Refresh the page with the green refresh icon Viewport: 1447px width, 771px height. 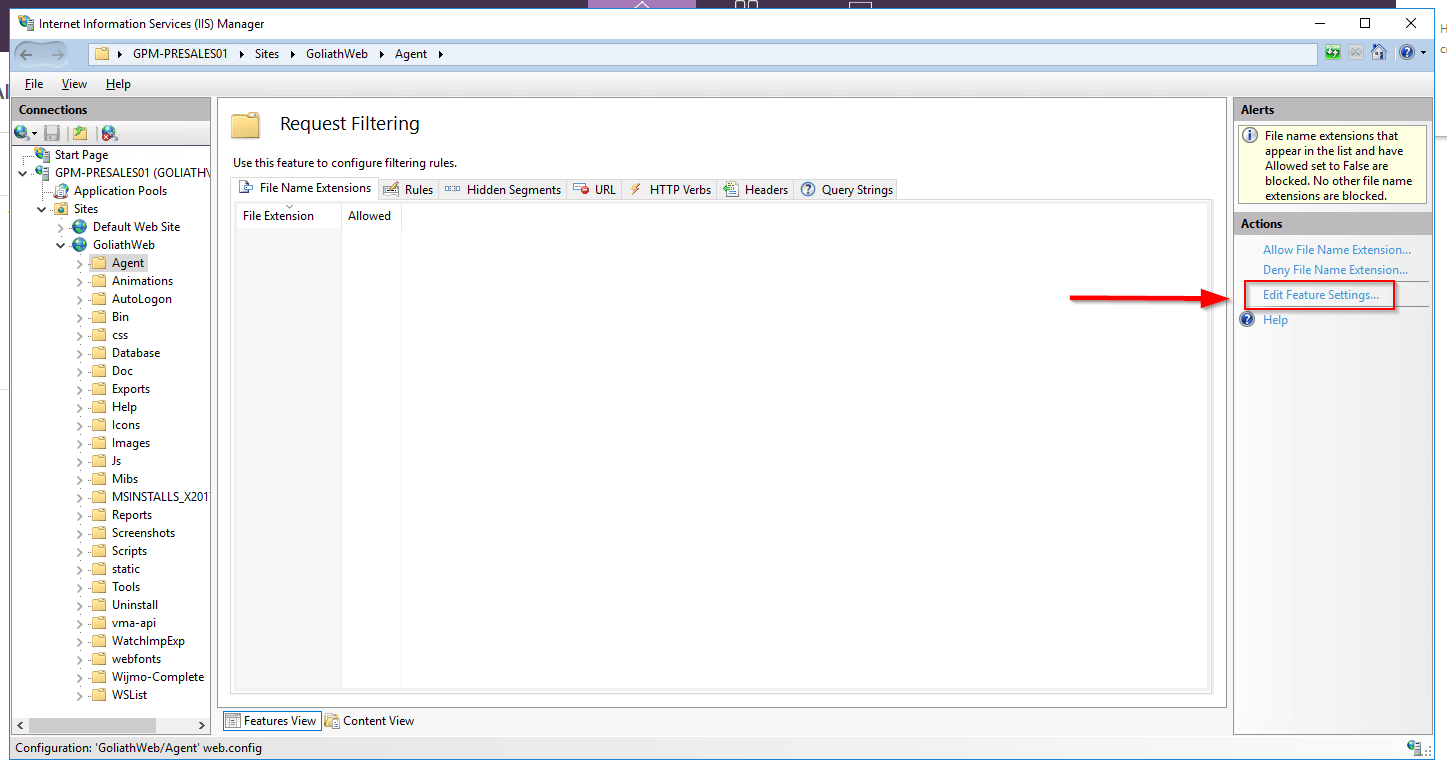pos(1332,52)
